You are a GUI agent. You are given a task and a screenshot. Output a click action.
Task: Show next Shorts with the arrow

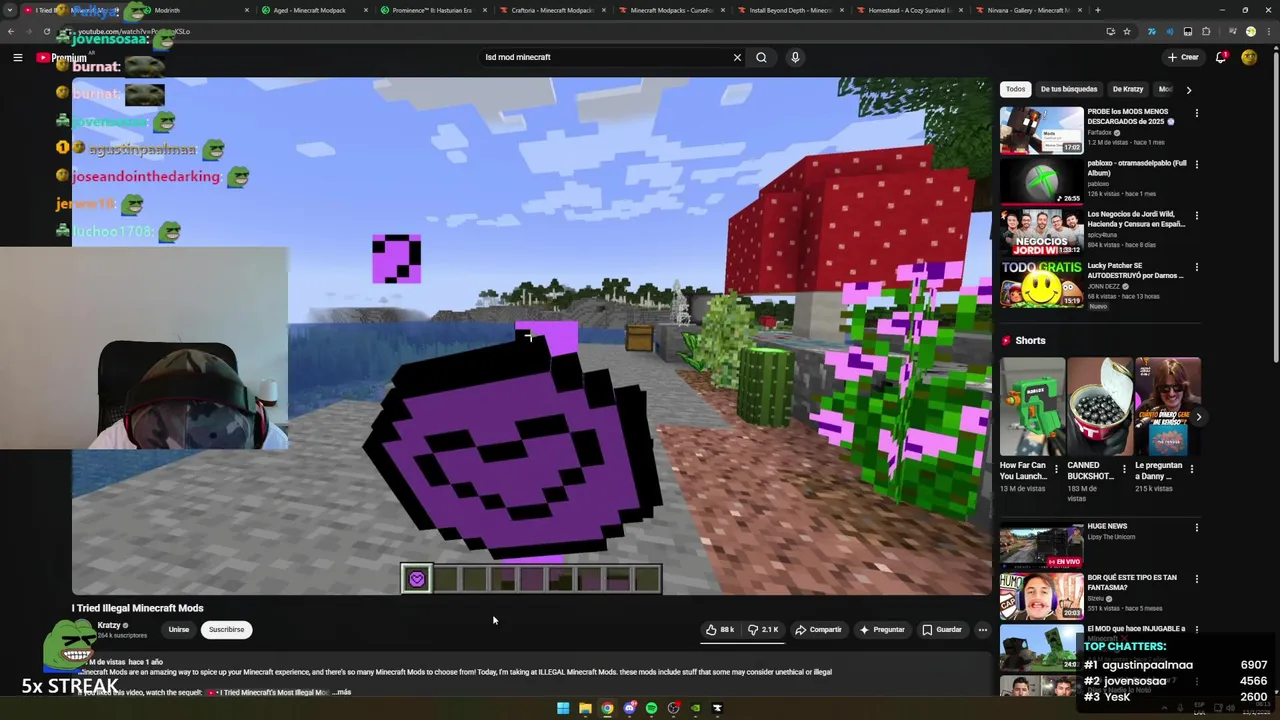coord(1198,417)
